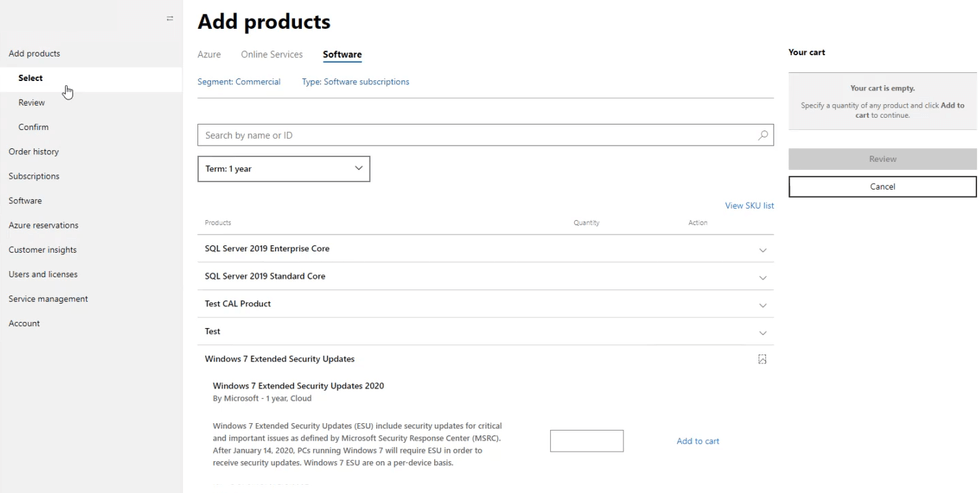Viewport: 979px width, 493px height.
Task: Collapse Windows 7 Extended Security Updates row
Action: click(762, 359)
